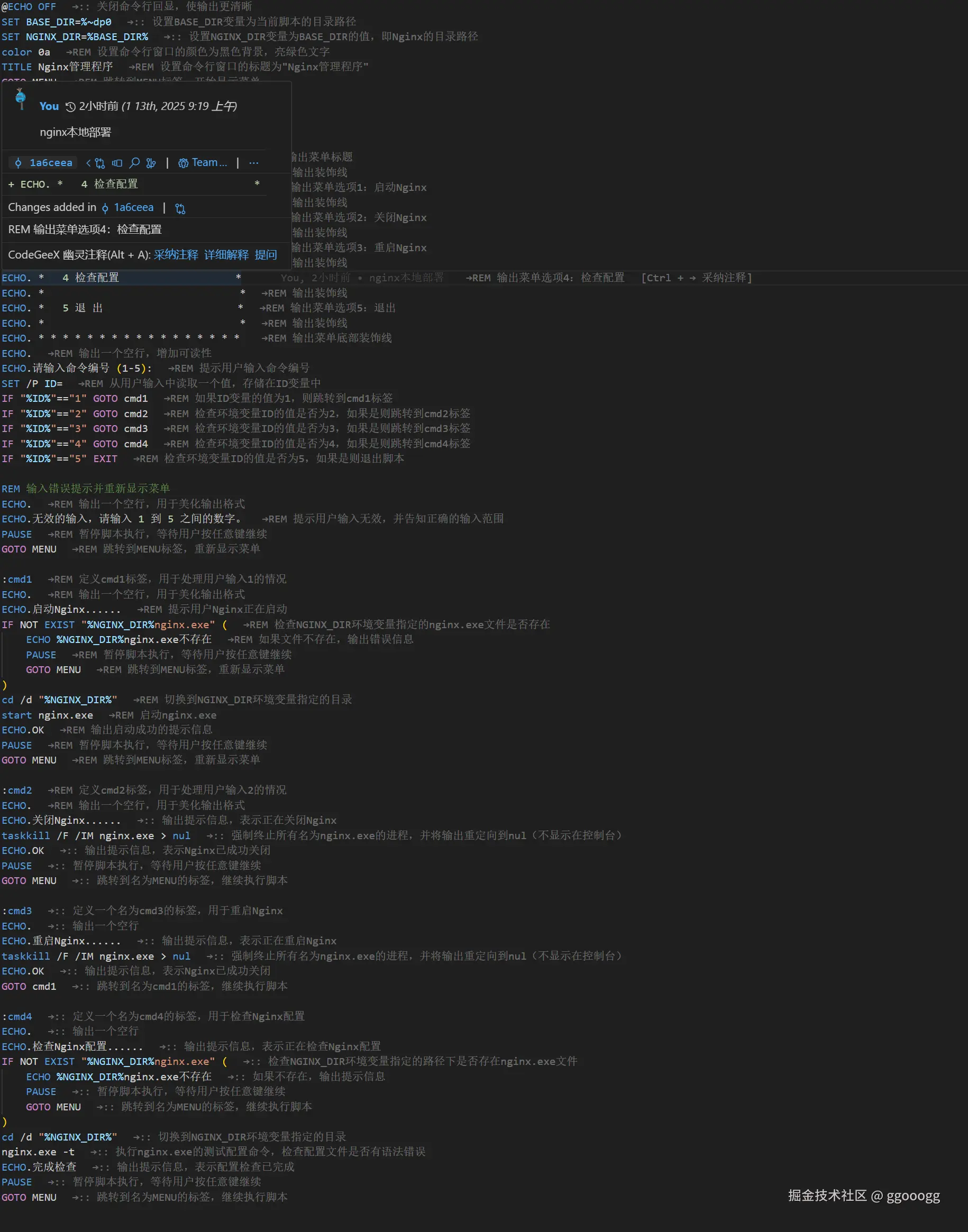The height and width of the screenshot is (1232, 968).
Task: Click the ':cmd3' label
Action: click(16, 911)
